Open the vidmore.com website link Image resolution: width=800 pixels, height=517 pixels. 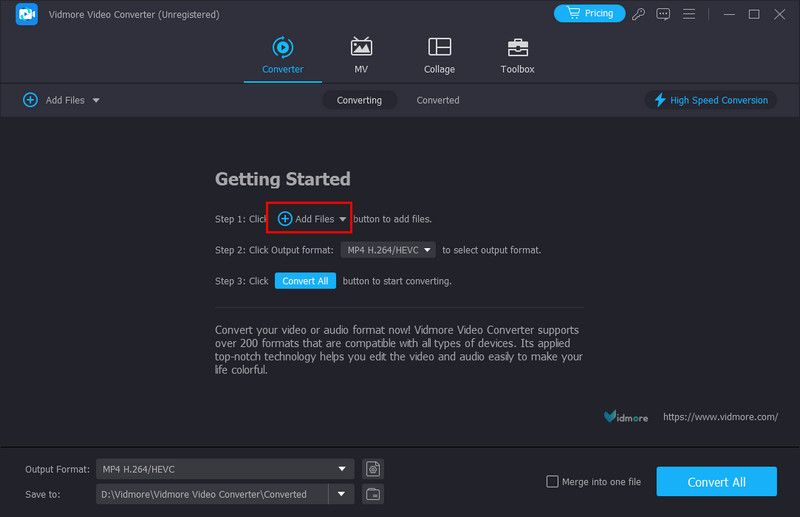pyautogui.click(x=720, y=417)
